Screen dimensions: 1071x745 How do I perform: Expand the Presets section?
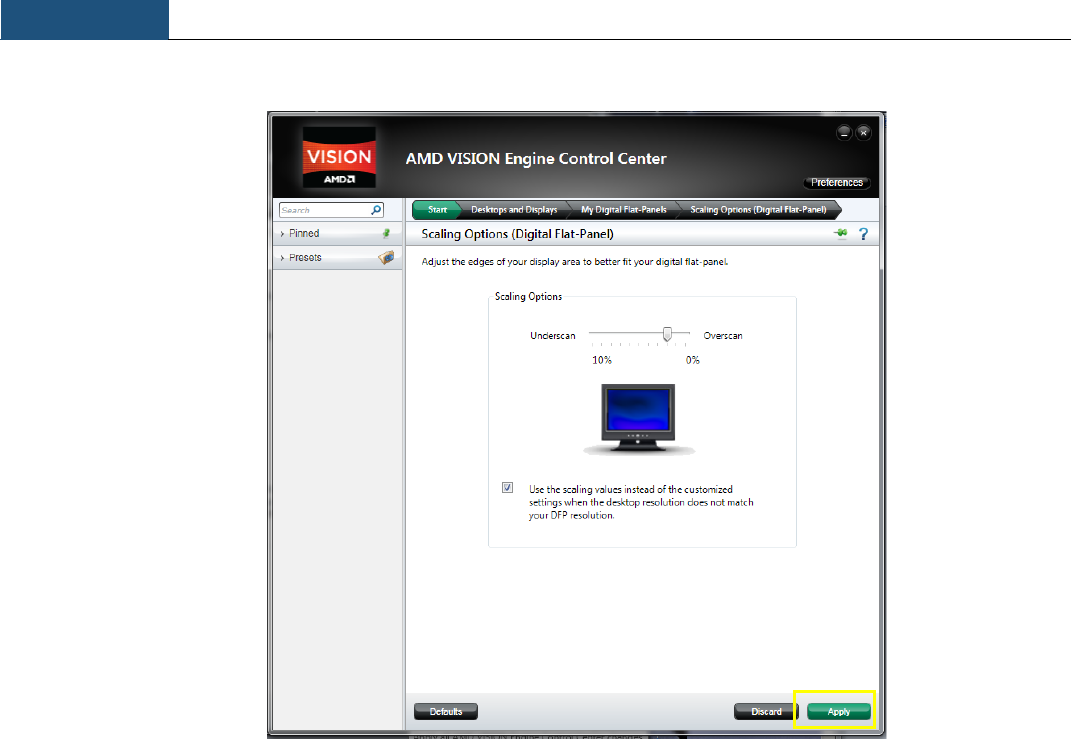(337, 257)
